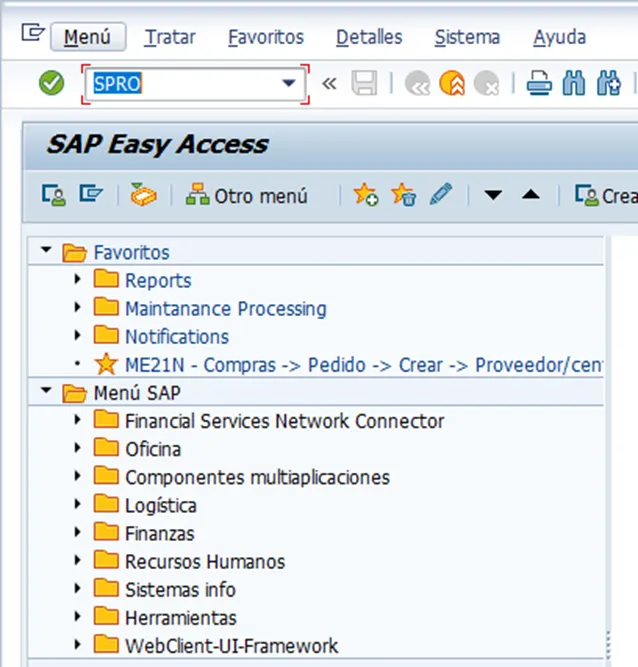Screen dimensions: 638x667
Task: Expand the WebClient-UI-Framework folder
Action: coord(77,644)
